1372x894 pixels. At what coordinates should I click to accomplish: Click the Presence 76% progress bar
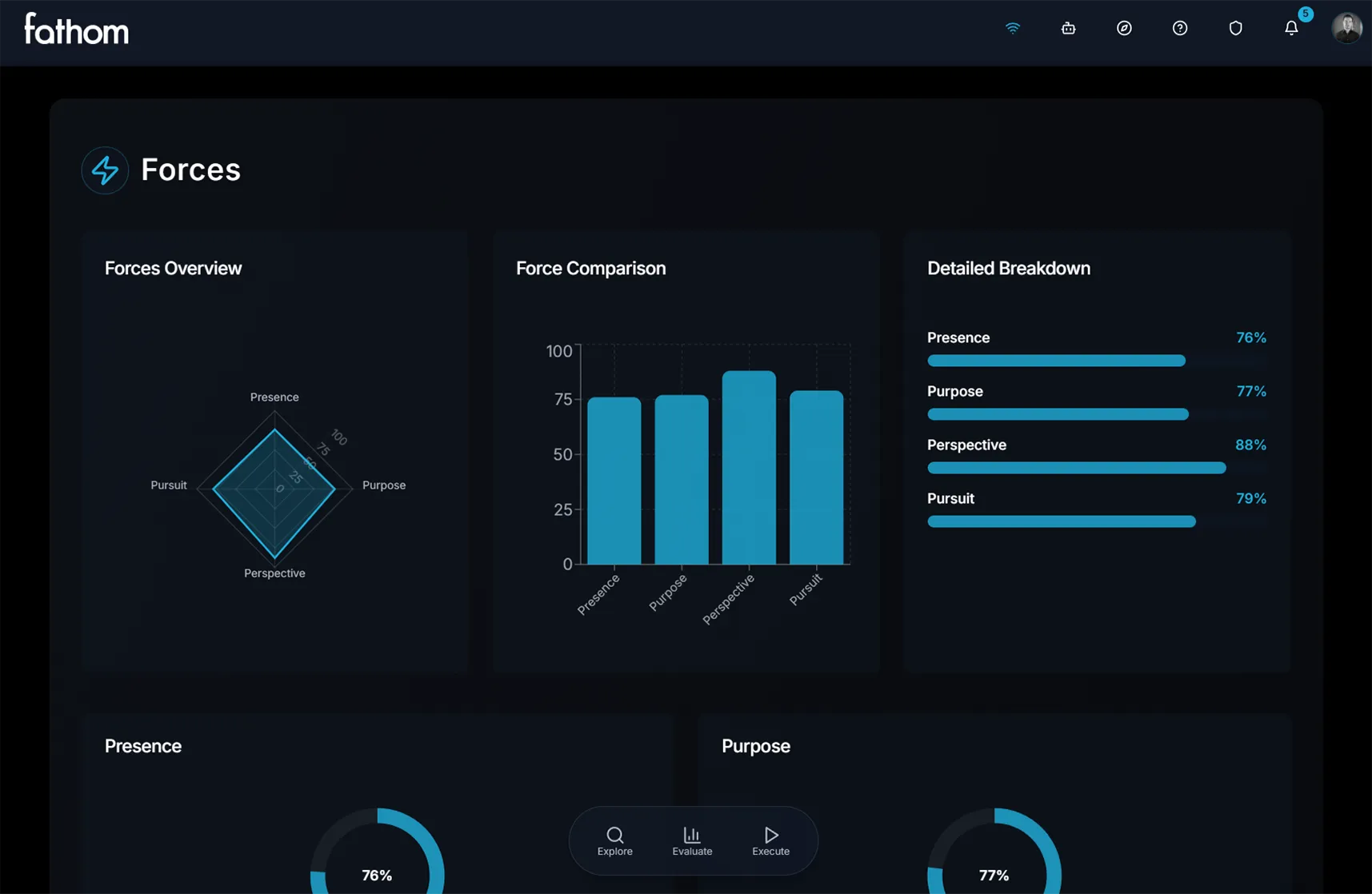click(x=1055, y=361)
